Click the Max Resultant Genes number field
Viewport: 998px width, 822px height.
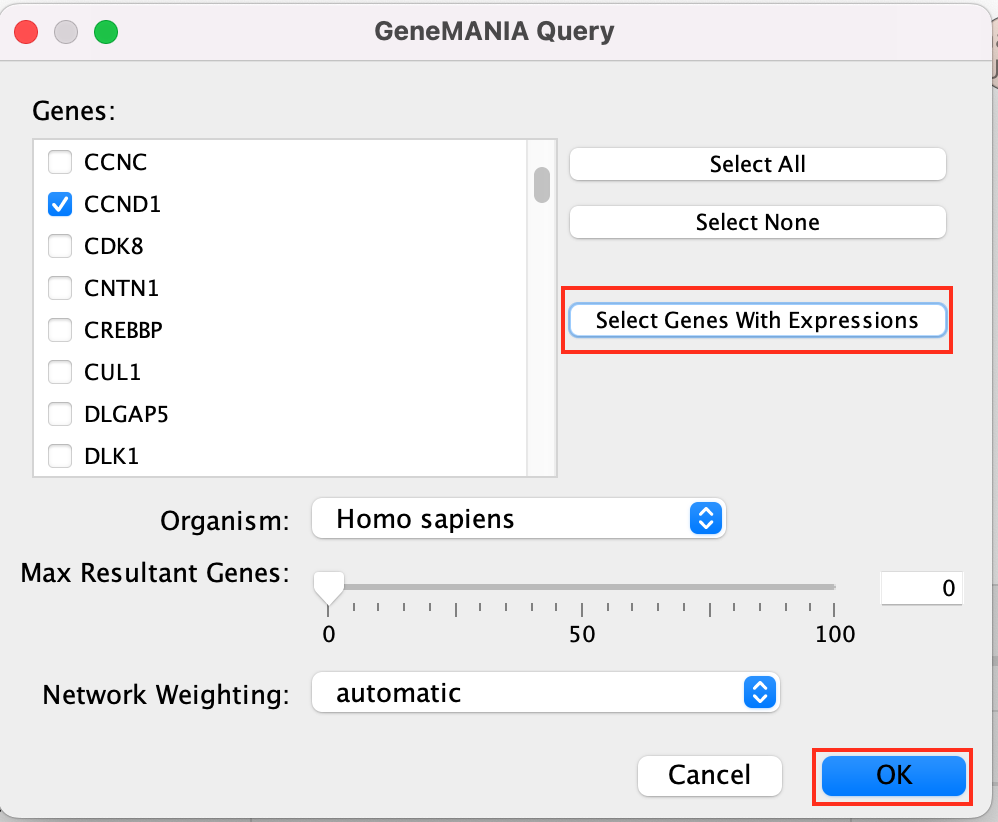pos(921,589)
